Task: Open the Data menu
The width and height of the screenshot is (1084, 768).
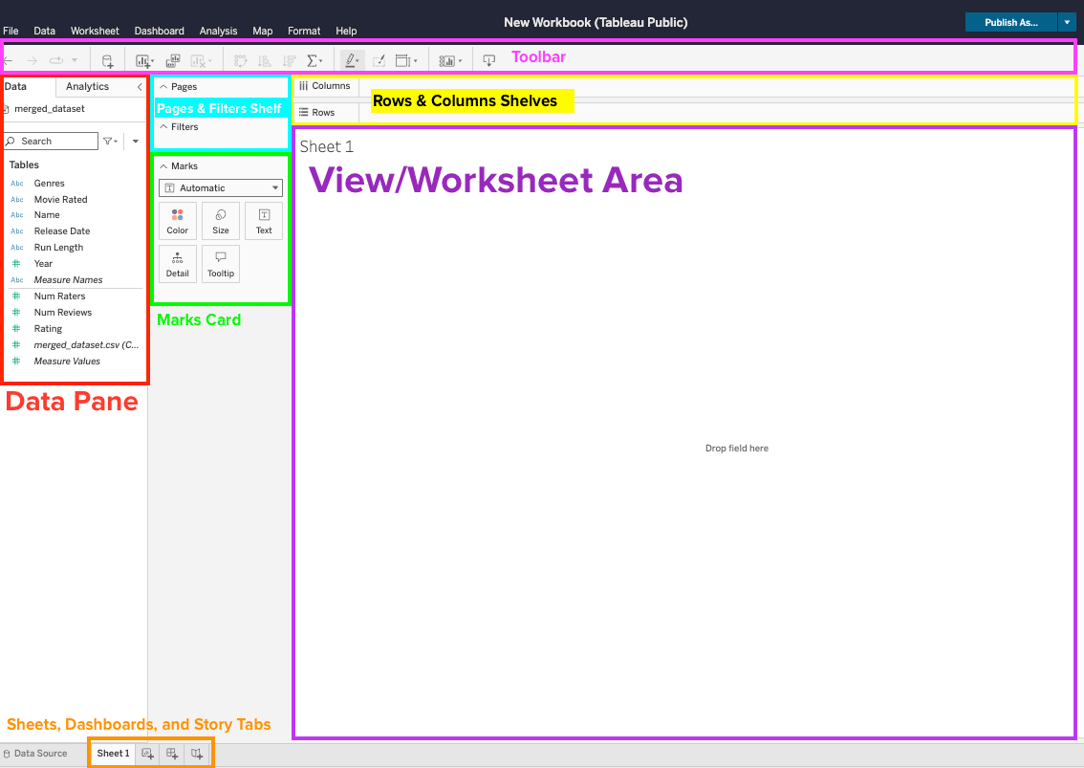Action: pos(44,31)
